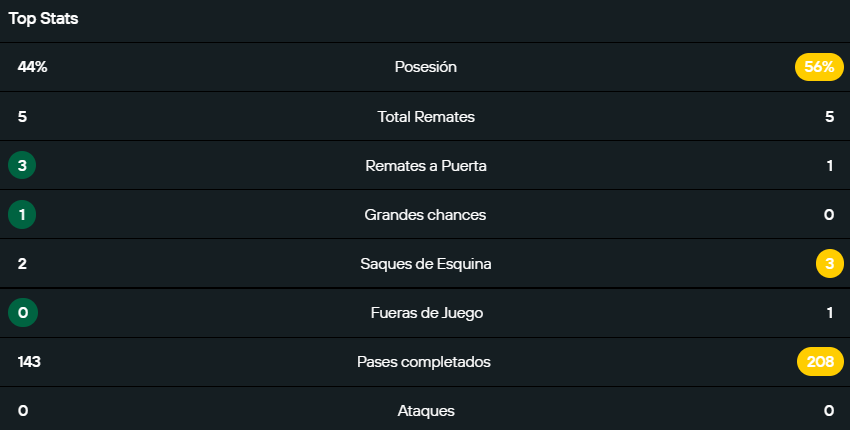Click the yellow 56% possession badge
850x430 pixels.
[x=819, y=67]
